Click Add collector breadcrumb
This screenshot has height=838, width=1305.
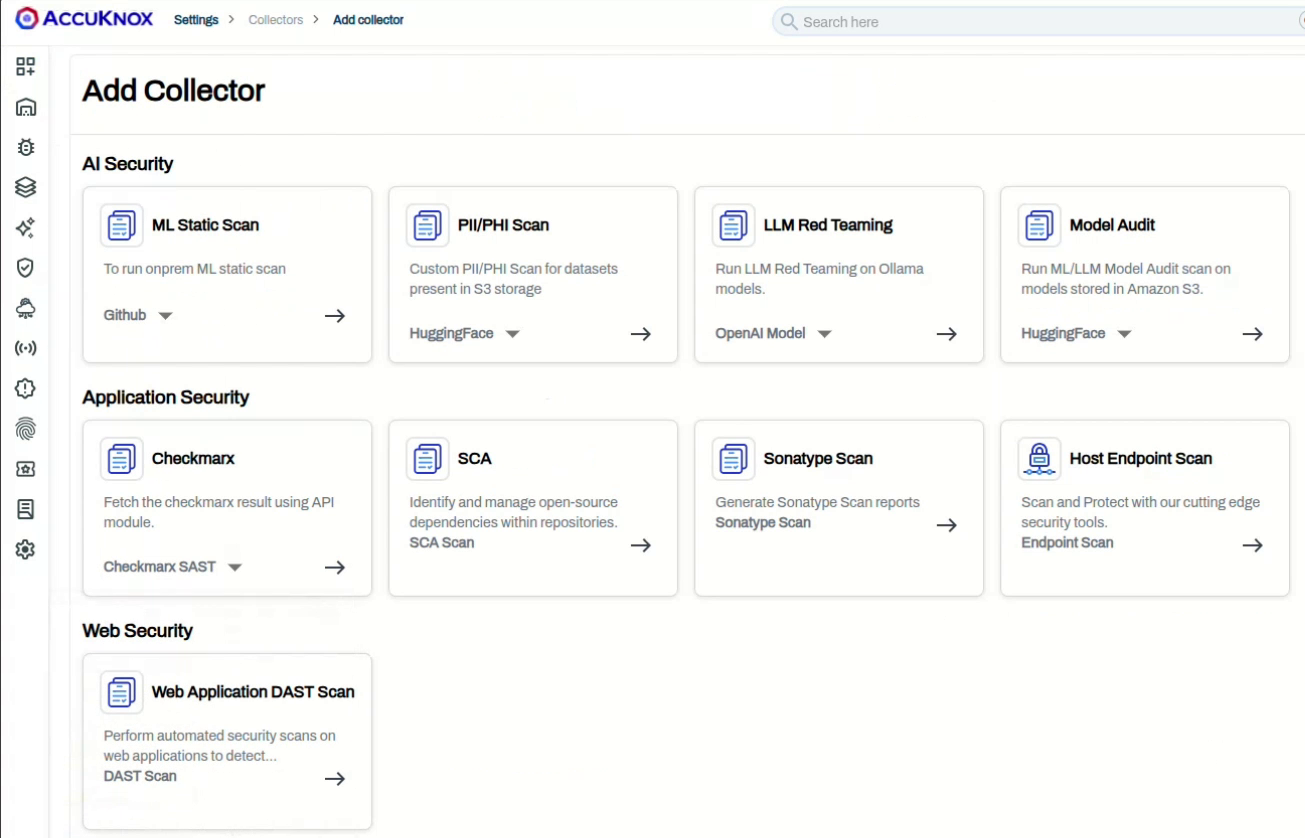click(368, 20)
